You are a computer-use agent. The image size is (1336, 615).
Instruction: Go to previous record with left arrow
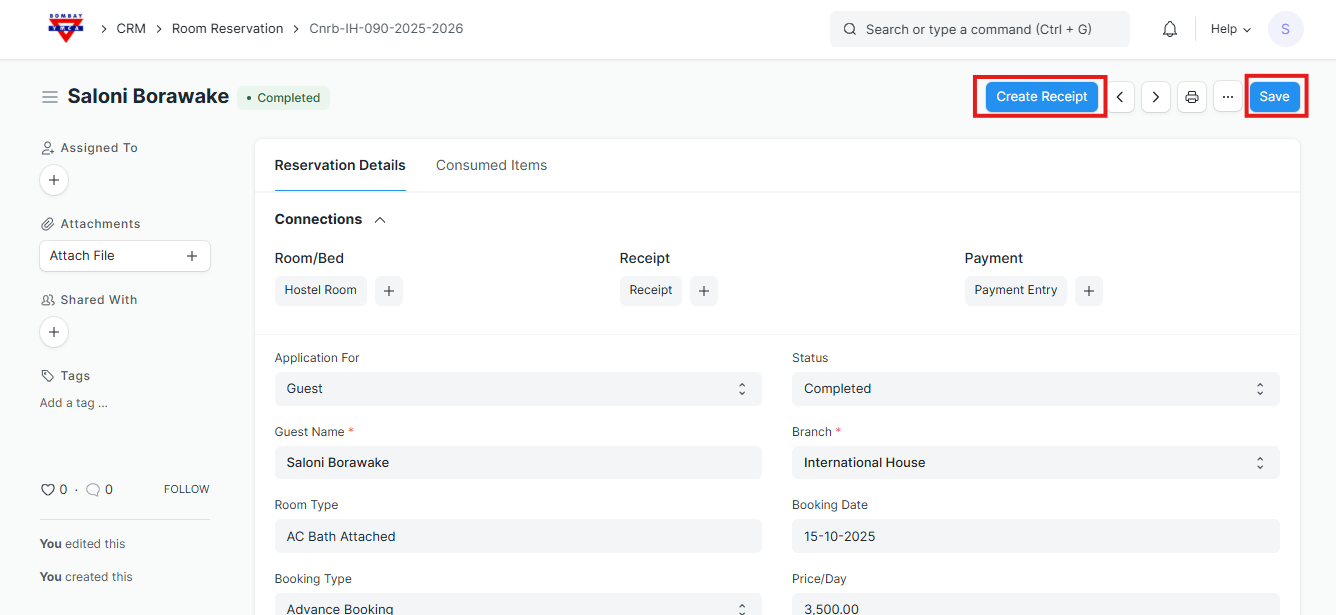[1120, 97]
